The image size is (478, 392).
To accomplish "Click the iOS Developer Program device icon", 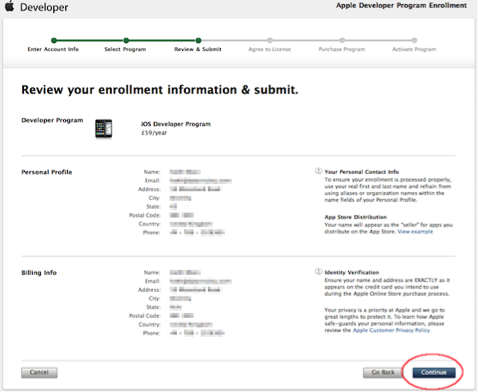I will click(x=104, y=129).
